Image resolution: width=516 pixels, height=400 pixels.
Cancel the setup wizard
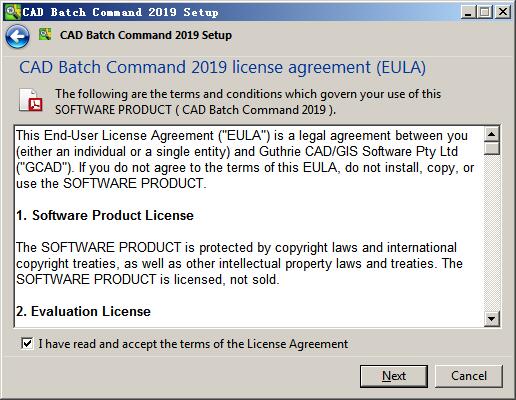tap(469, 376)
